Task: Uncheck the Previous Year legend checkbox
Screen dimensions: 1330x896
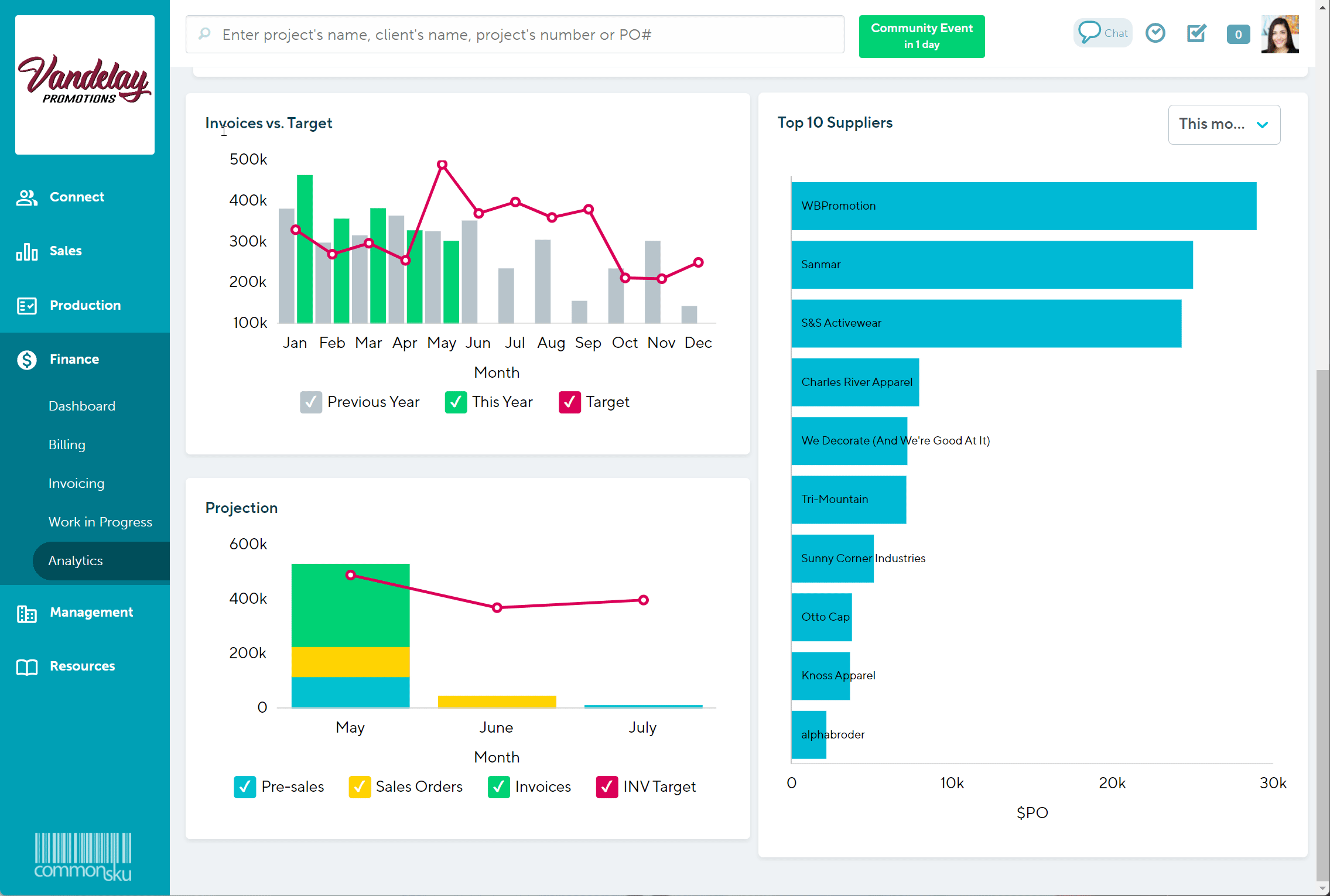Action: click(x=310, y=402)
